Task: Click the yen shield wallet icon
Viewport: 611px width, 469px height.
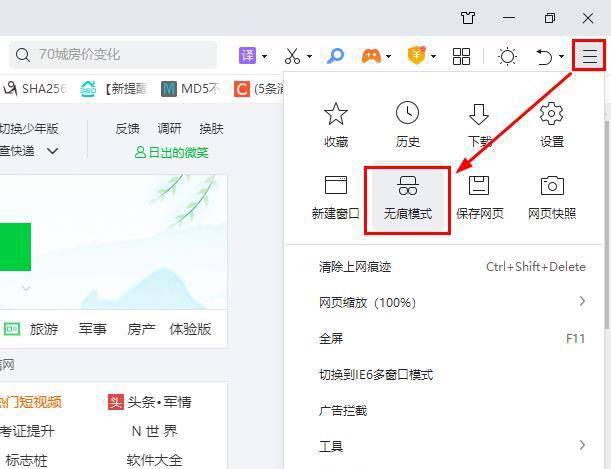Action: click(x=417, y=55)
